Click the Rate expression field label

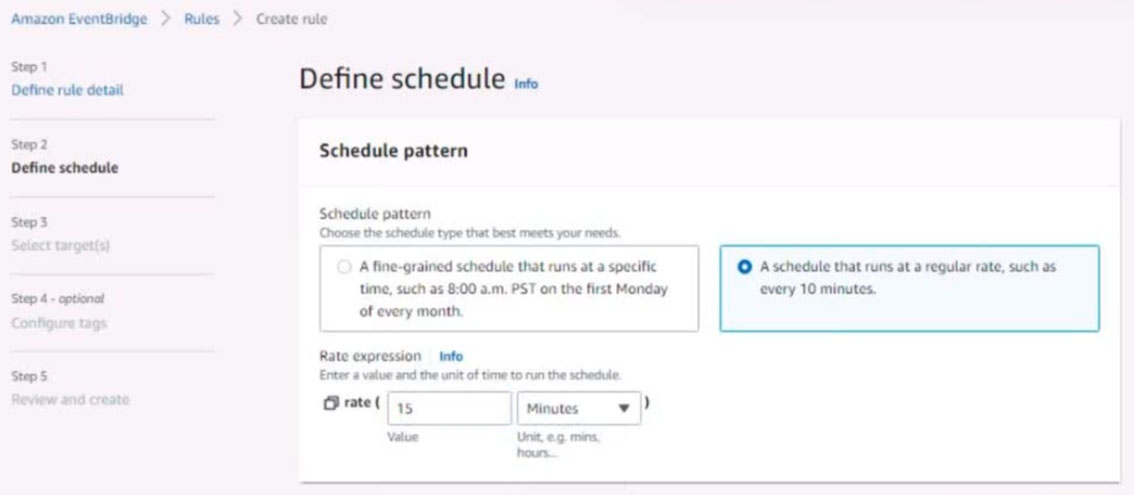click(370, 356)
